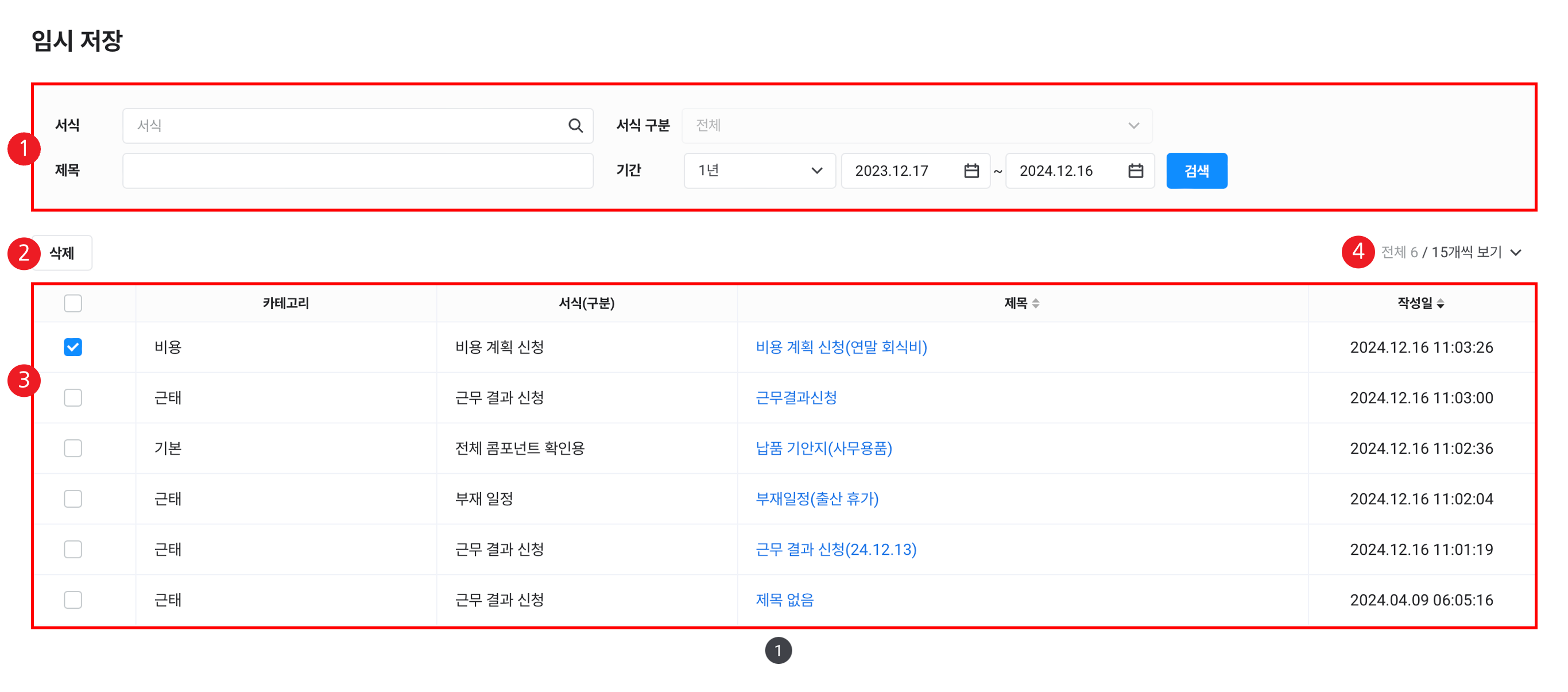
Task: Go to page 1 in pagination
Action: click(x=778, y=650)
